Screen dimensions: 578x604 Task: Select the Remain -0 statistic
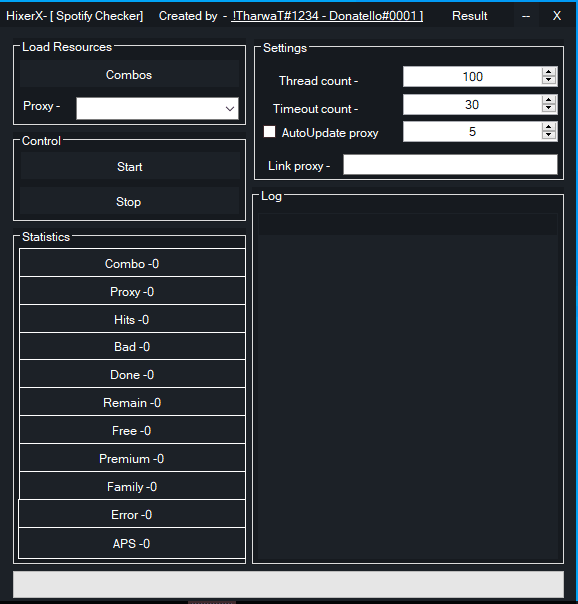click(132, 402)
